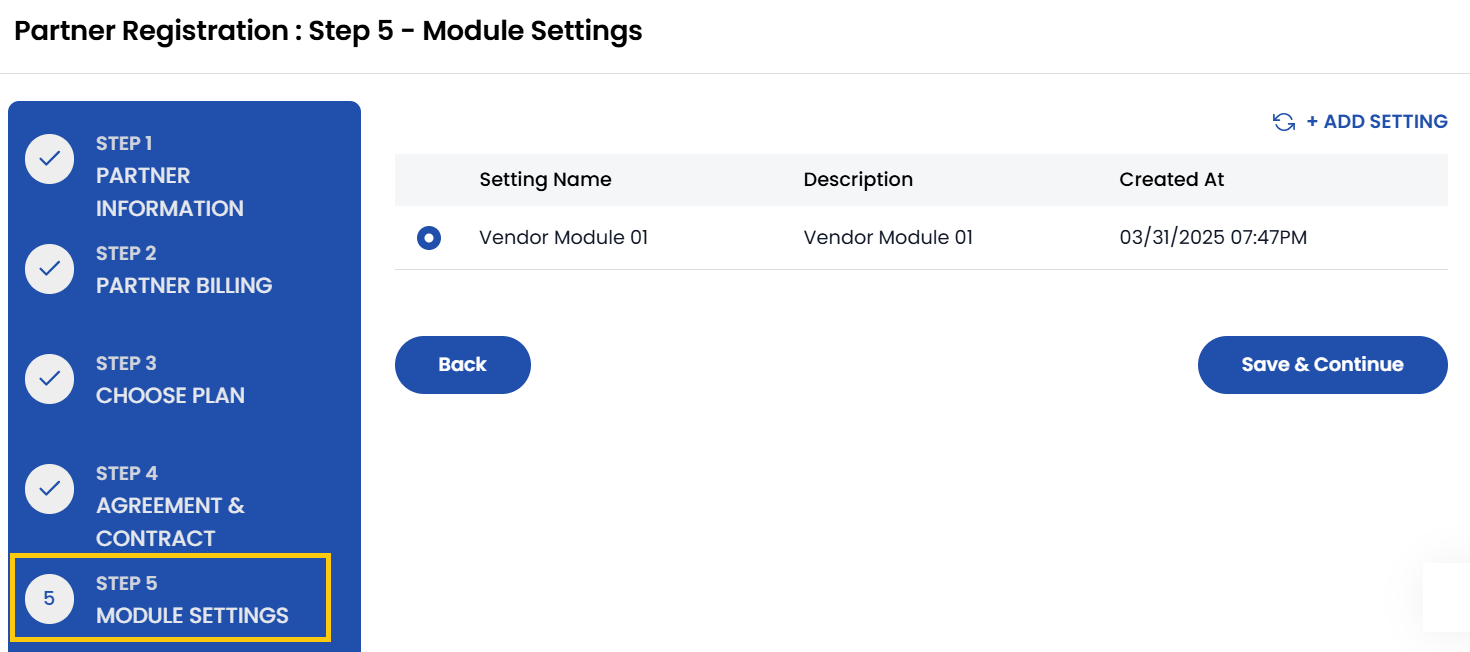The height and width of the screenshot is (652, 1470).
Task: Click the Created At column header
Action: (1171, 180)
